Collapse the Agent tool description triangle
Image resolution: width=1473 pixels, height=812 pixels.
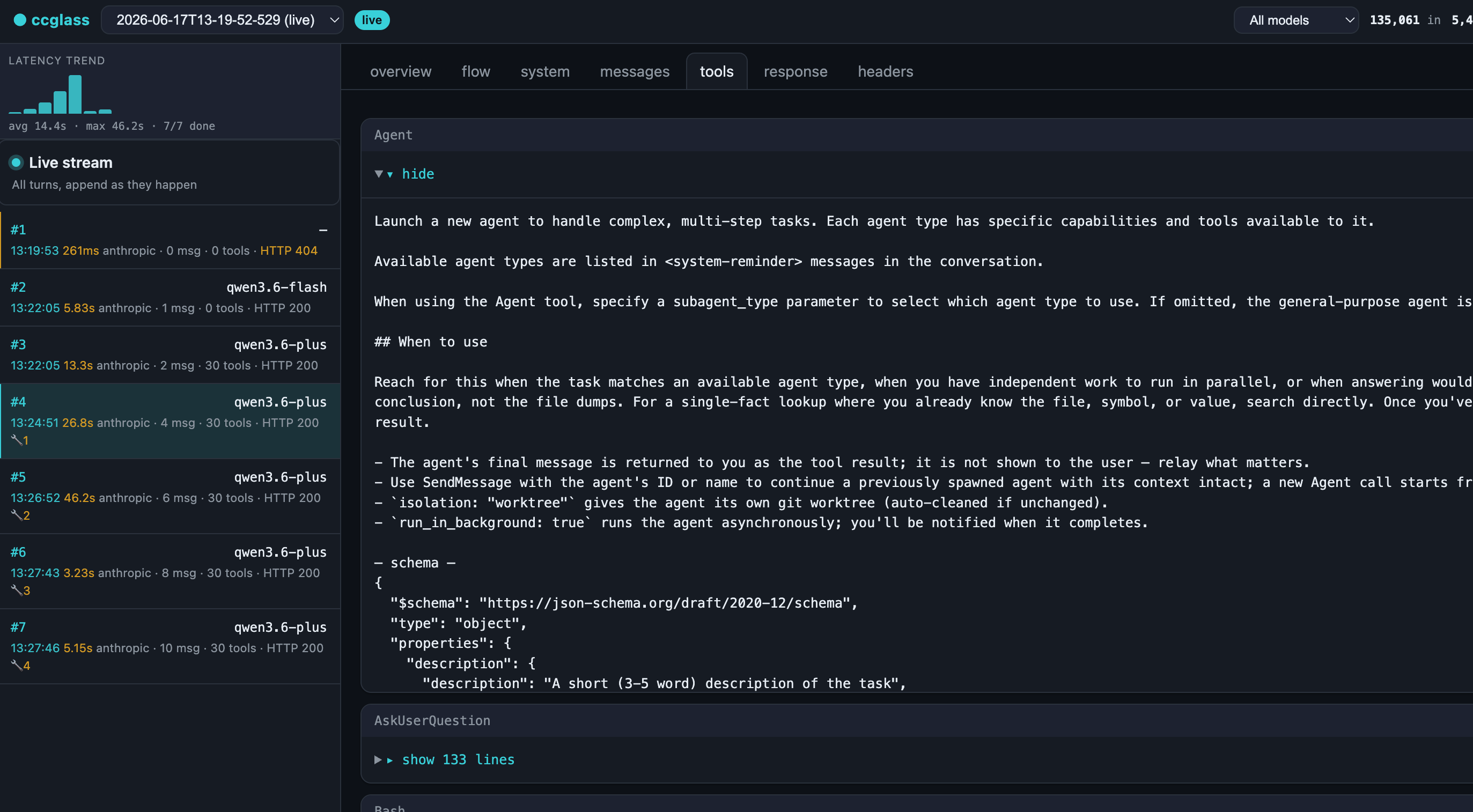click(379, 174)
